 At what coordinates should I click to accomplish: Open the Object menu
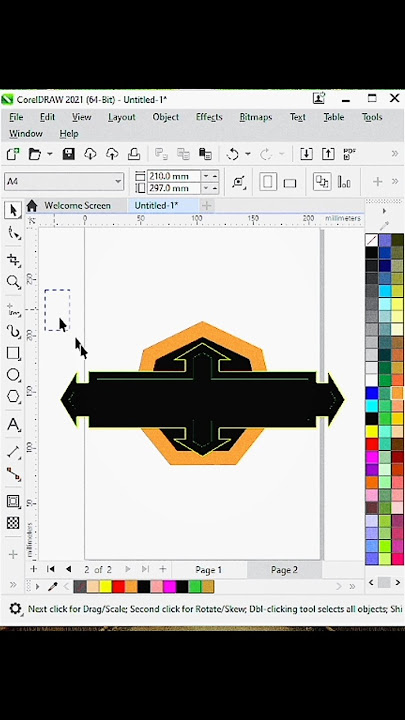coord(166,117)
